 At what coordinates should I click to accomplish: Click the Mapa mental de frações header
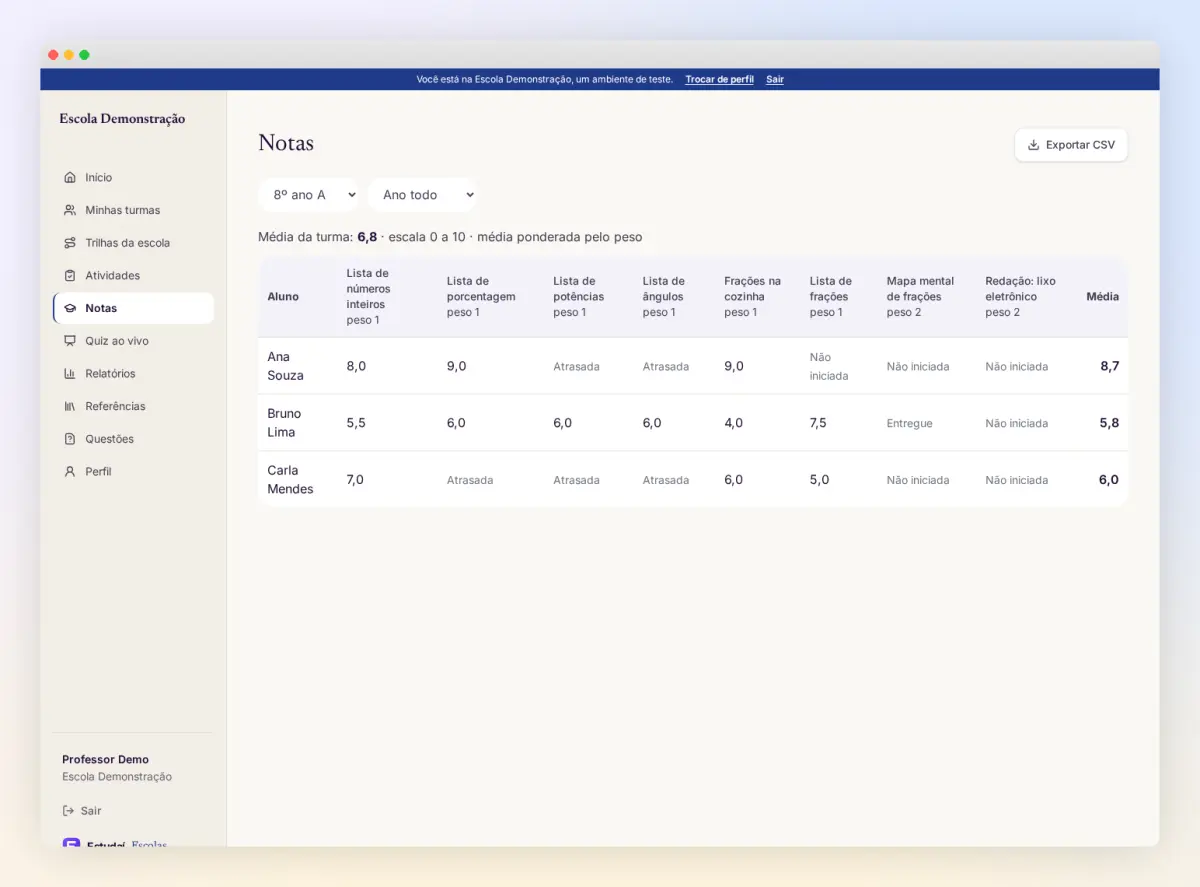[920, 296]
